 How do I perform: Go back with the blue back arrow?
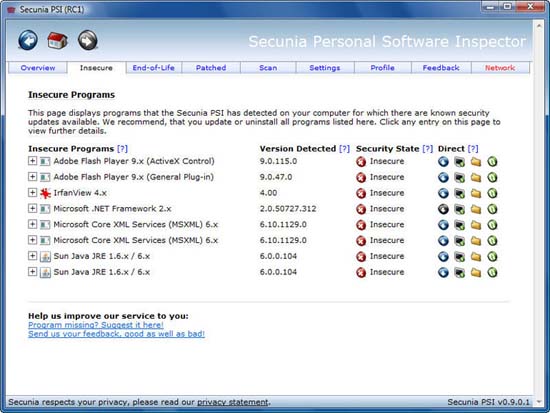(28, 40)
